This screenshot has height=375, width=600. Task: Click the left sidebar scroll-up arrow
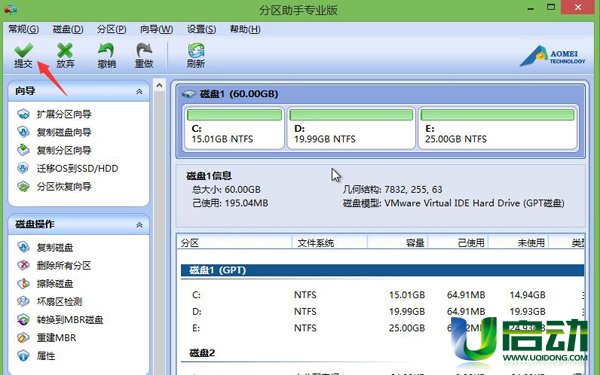160,85
